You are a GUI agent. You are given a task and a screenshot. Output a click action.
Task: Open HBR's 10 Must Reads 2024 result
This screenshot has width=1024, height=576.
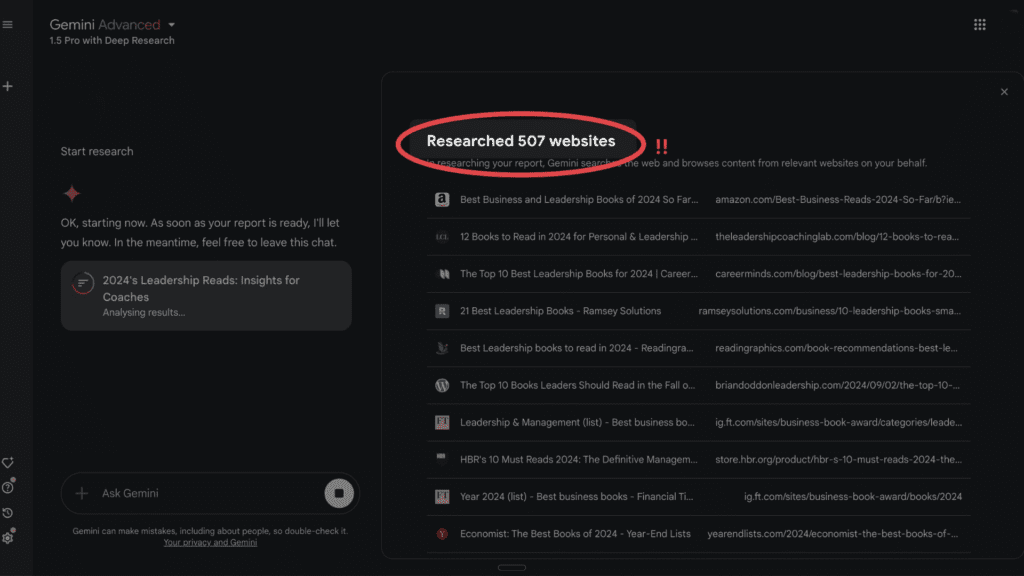point(579,460)
